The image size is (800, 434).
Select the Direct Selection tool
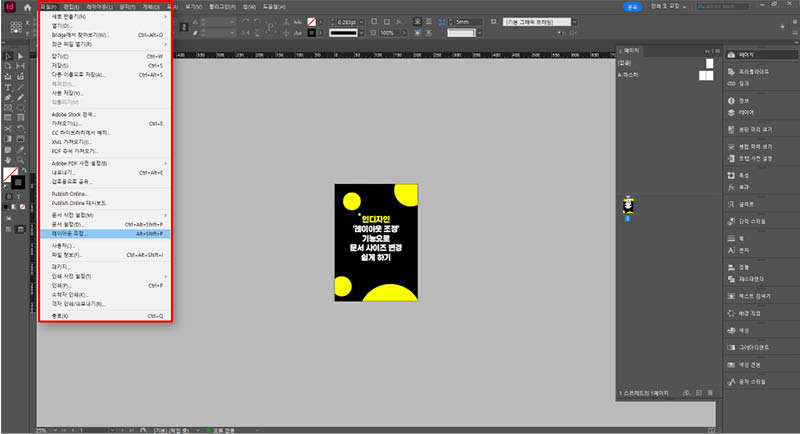coord(20,56)
